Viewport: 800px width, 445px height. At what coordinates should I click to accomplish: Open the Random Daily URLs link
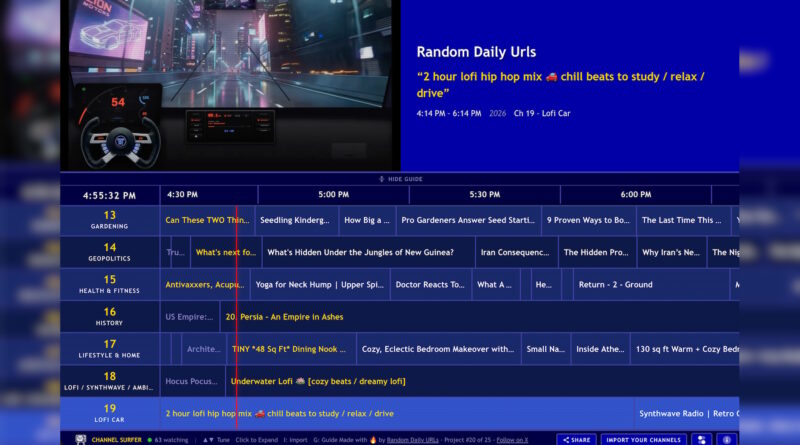tap(411, 440)
